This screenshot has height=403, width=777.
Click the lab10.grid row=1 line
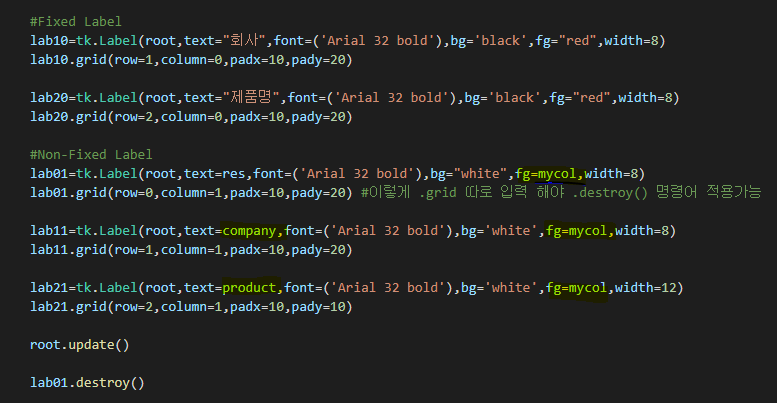pos(191,60)
